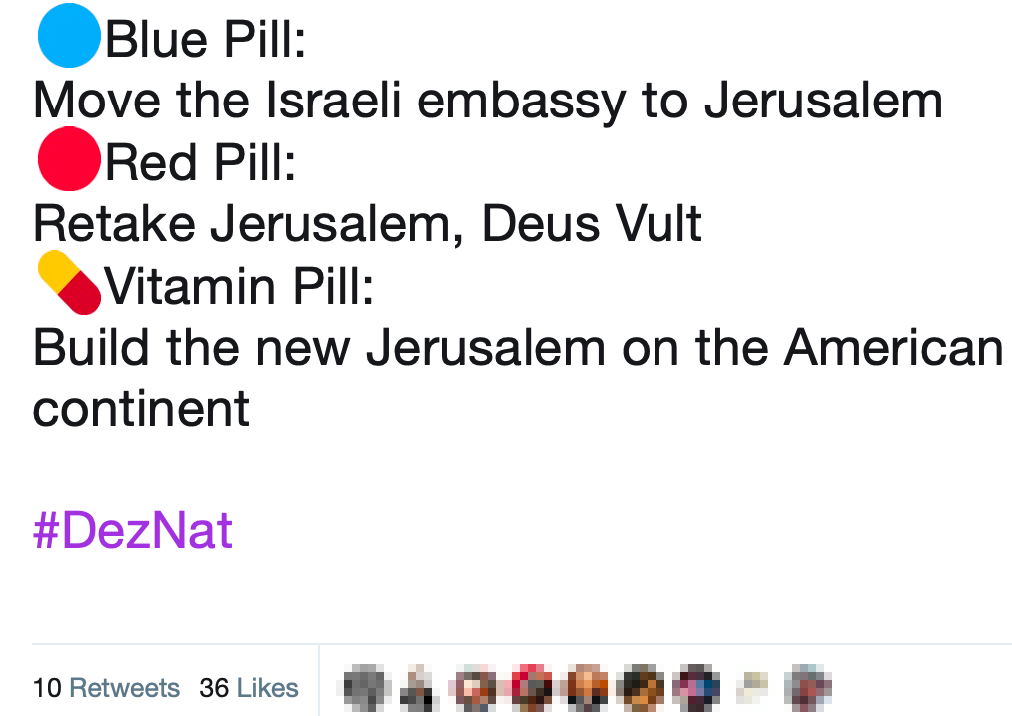Open the seventh pink-blue liker avatar
This screenshot has height=716, width=1012.
[696, 688]
